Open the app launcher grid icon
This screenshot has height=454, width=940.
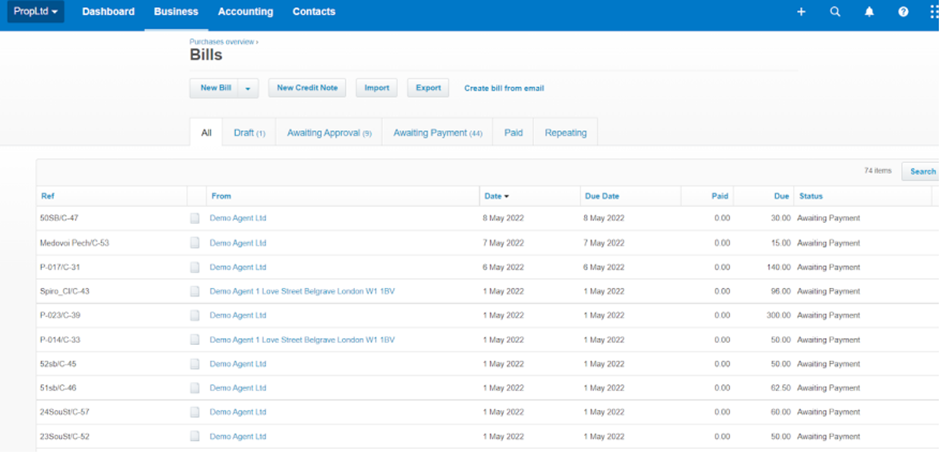coord(933,12)
